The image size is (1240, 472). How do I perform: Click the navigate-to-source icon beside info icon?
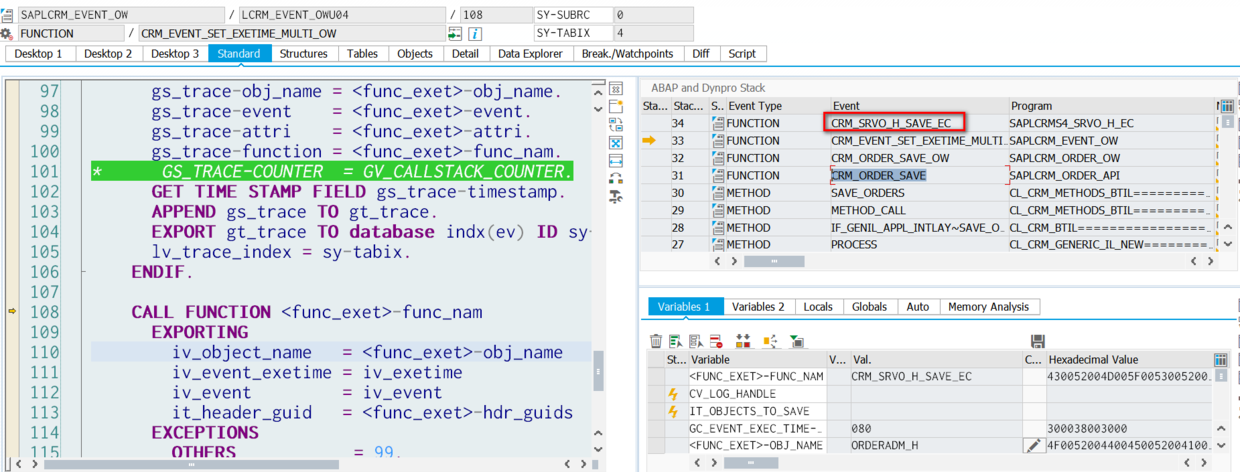coord(455,33)
